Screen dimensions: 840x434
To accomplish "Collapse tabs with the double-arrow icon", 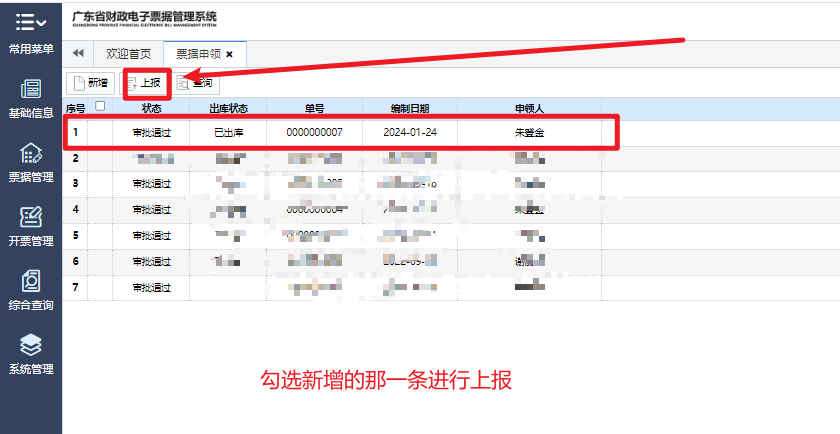I will click(78, 53).
